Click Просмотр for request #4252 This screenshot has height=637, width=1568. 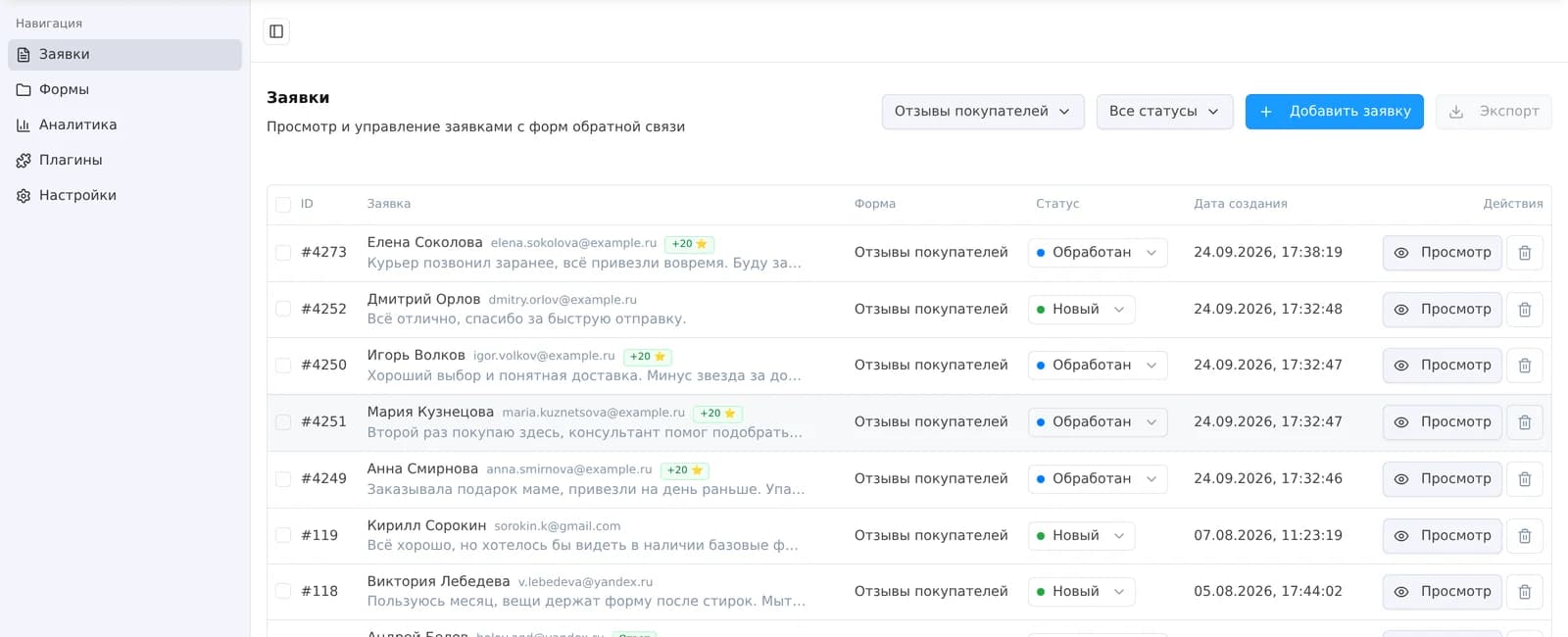click(x=1443, y=310)
